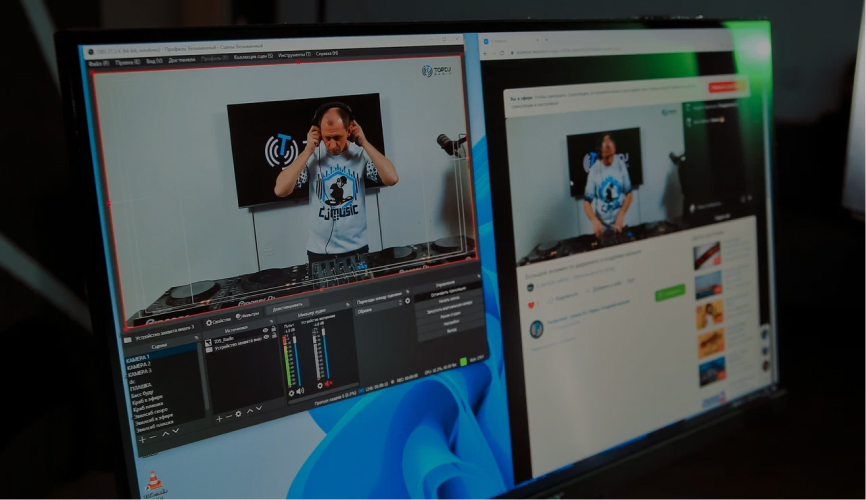
Task: Select the ПЛАШКА scene
Action: (x=141, y=387)
